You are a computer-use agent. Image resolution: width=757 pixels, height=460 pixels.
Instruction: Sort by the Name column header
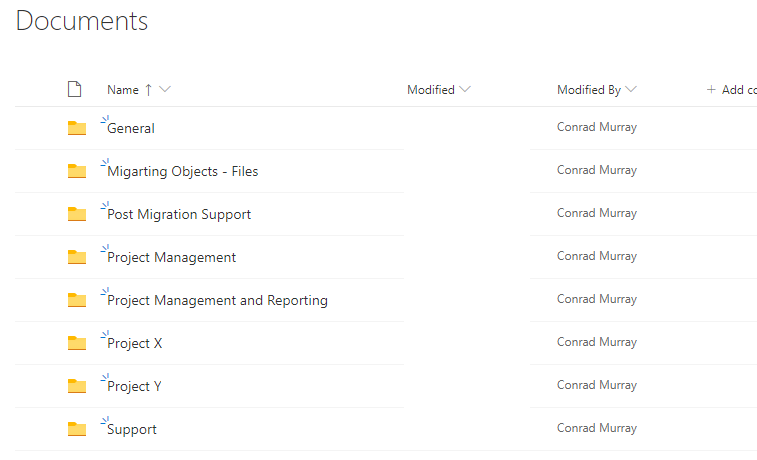(123, 90)
